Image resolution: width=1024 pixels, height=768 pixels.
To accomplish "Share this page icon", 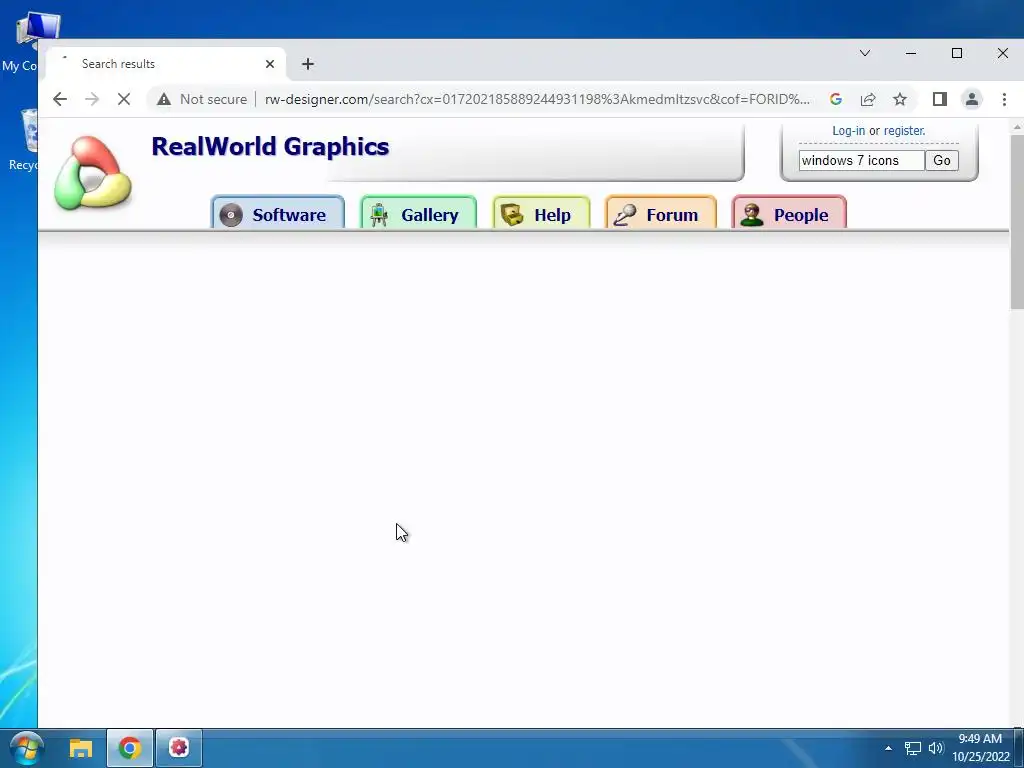I will click(868, 99).
